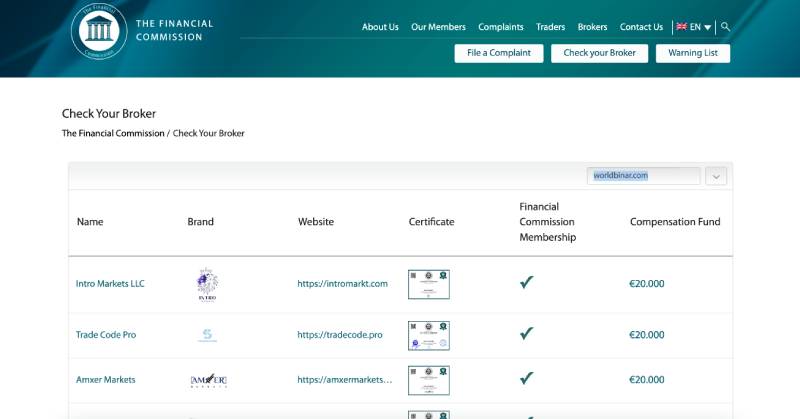Click The Financial Commission breadcrumb link
Screen dimensions: 800x419
(113, 133)
